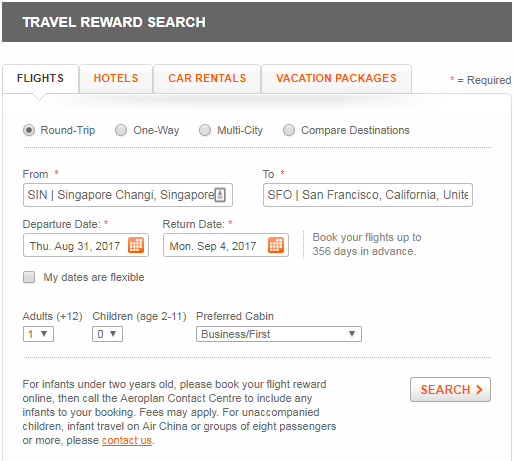Switch to the Hotels tab
The width and height of the screenshot is (516, 461).
(x=116, y=78)
